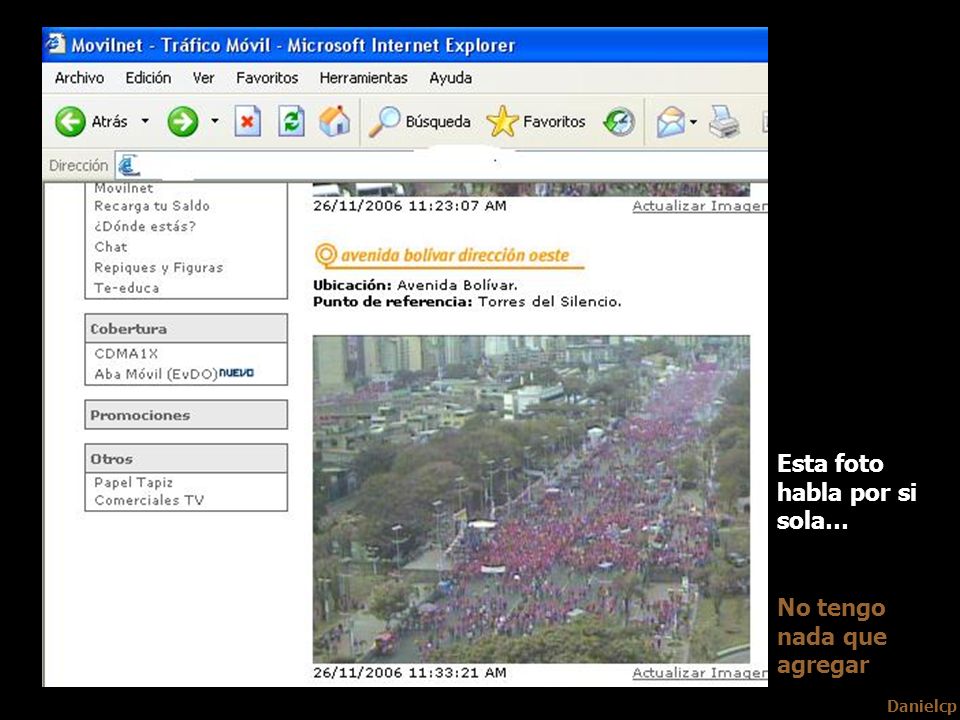Click the Movilnet sidebar link
The image size is (960, 720).
click(x=123, y=189)
